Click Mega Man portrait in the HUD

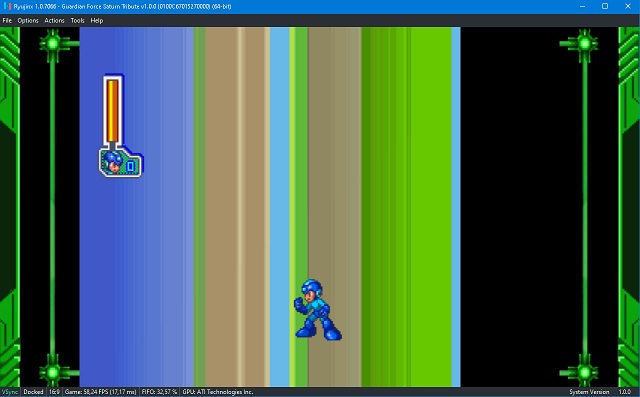click(x=112, y=162)
